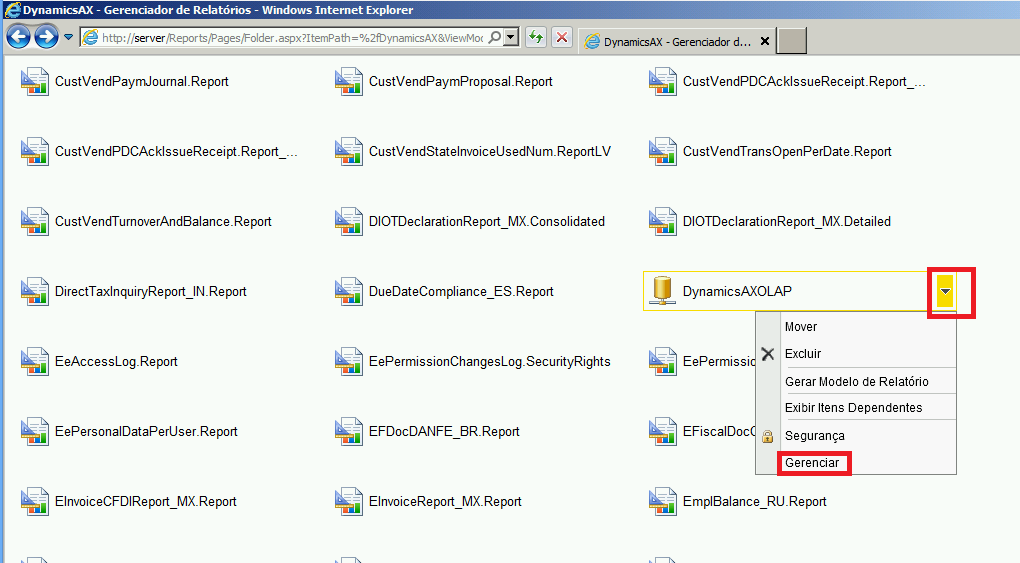Viewport: 1020px width, 563px height.
Task: Click the CustVendTurnoverAndBalance.Report icon
Action: [x=34, y=222]
